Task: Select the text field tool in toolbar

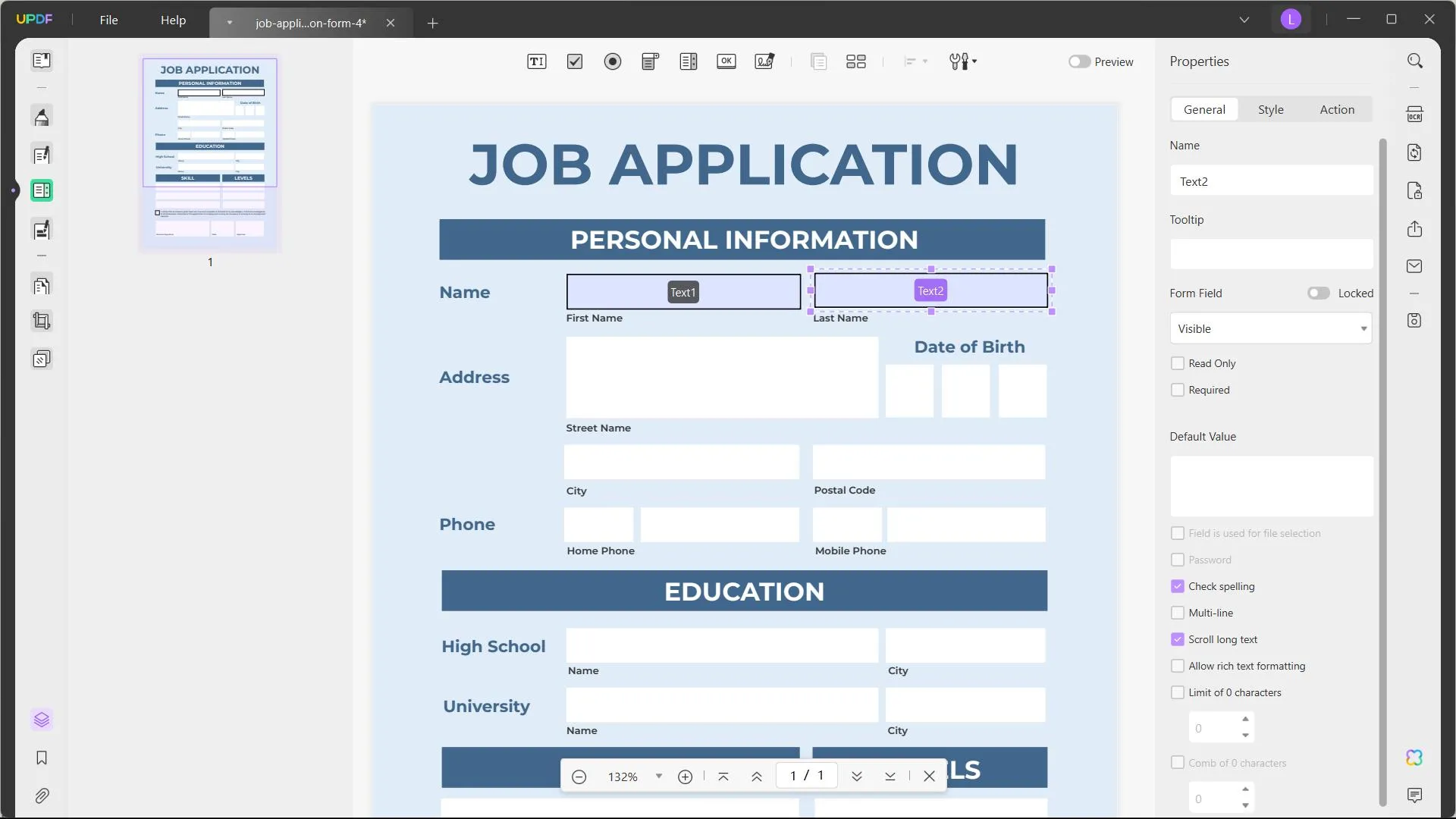Action: tap(537, 62)
